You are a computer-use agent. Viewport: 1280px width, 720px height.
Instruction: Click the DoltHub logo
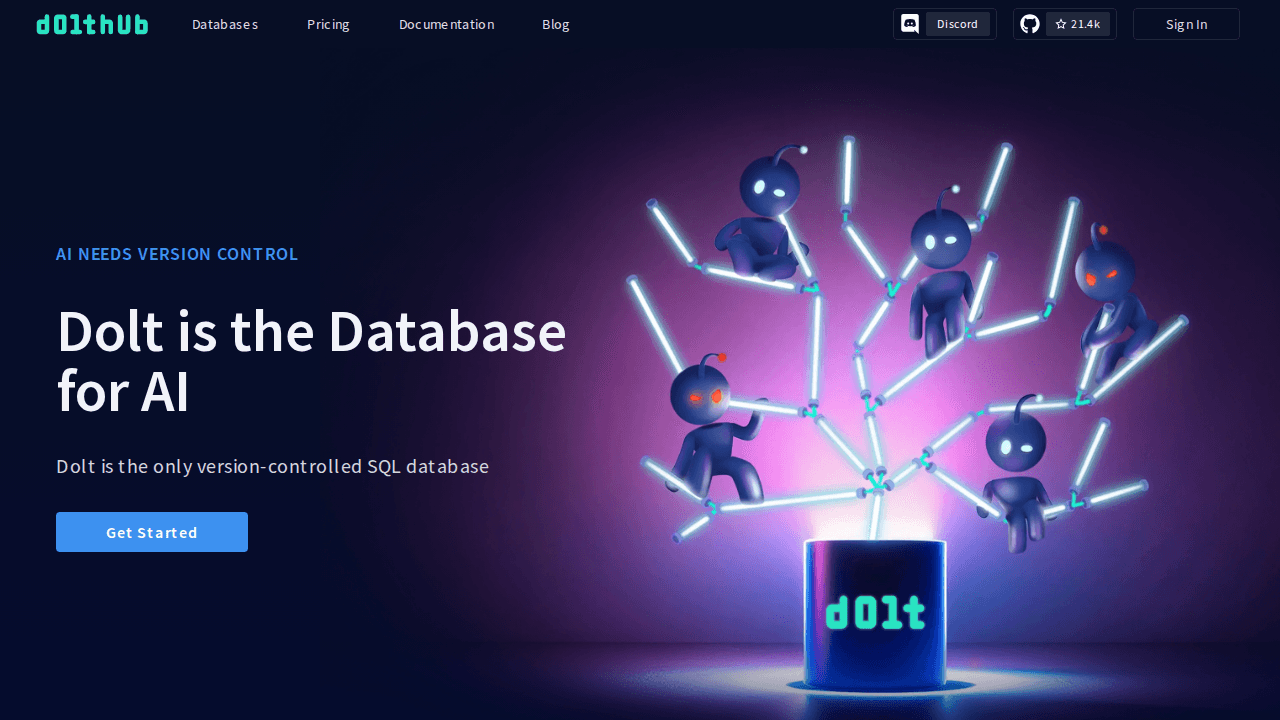(x=92, y=24)
